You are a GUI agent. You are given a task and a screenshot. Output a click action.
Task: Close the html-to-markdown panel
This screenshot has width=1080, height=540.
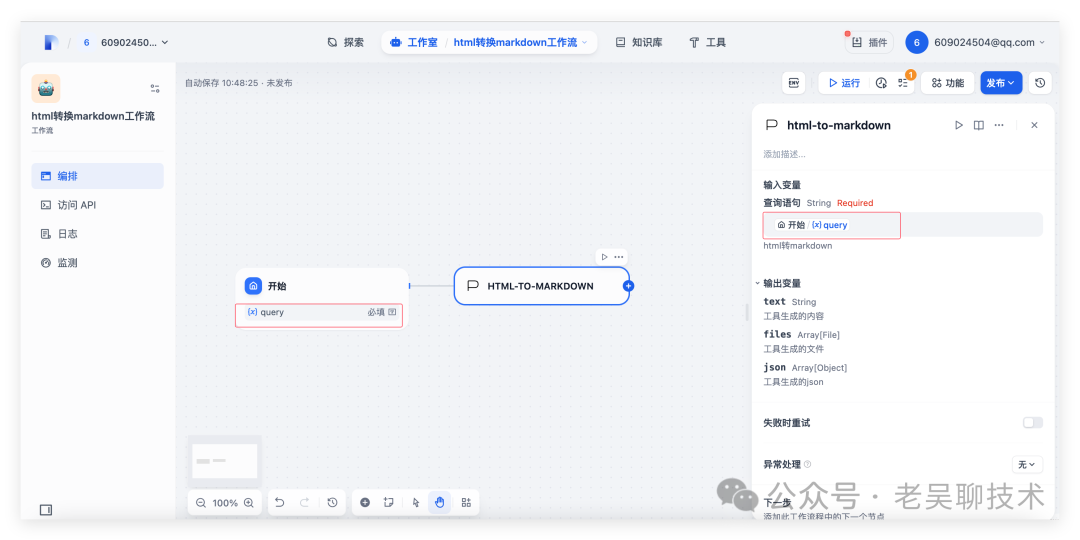[x=1034, y=125]
